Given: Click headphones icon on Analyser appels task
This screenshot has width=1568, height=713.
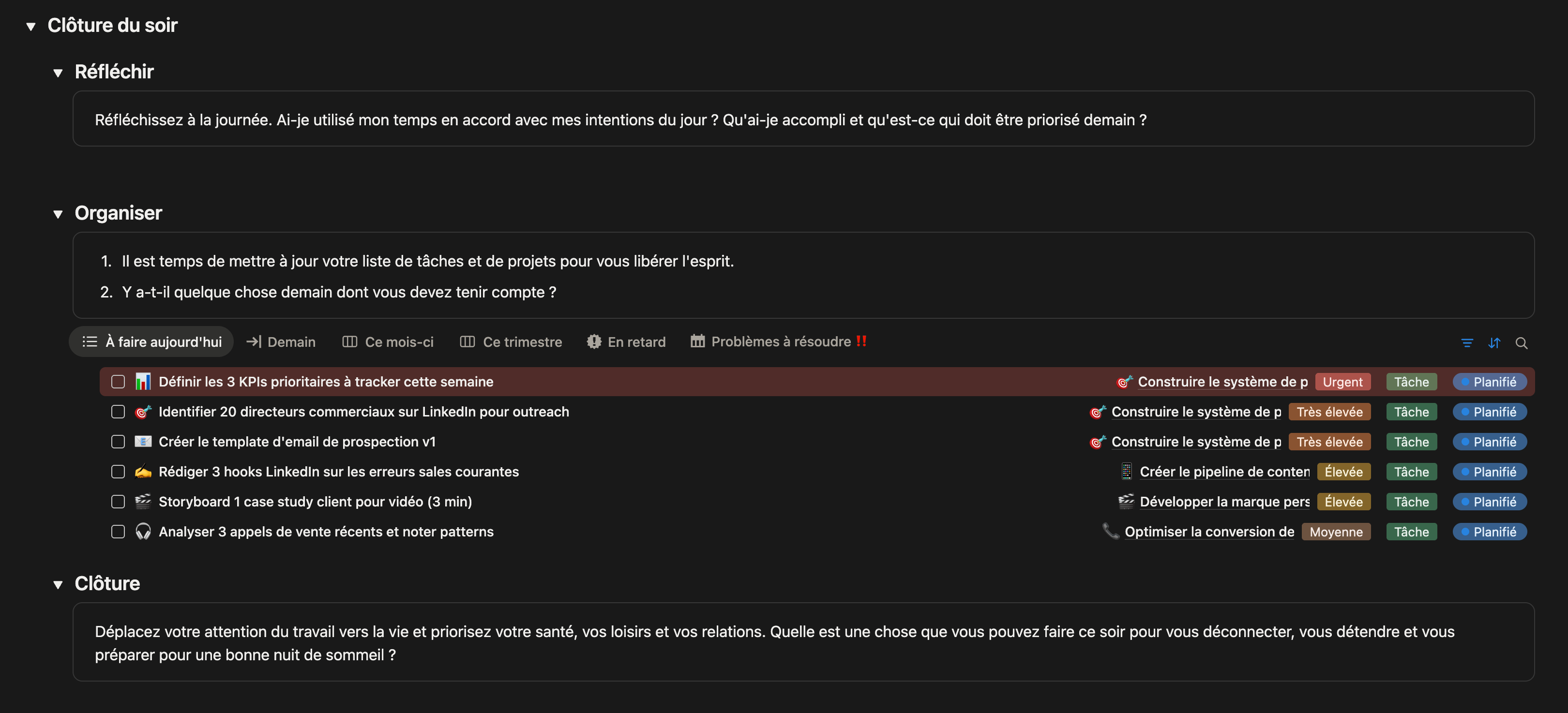Looking at the screenshot, I should (x=143, y=532).
